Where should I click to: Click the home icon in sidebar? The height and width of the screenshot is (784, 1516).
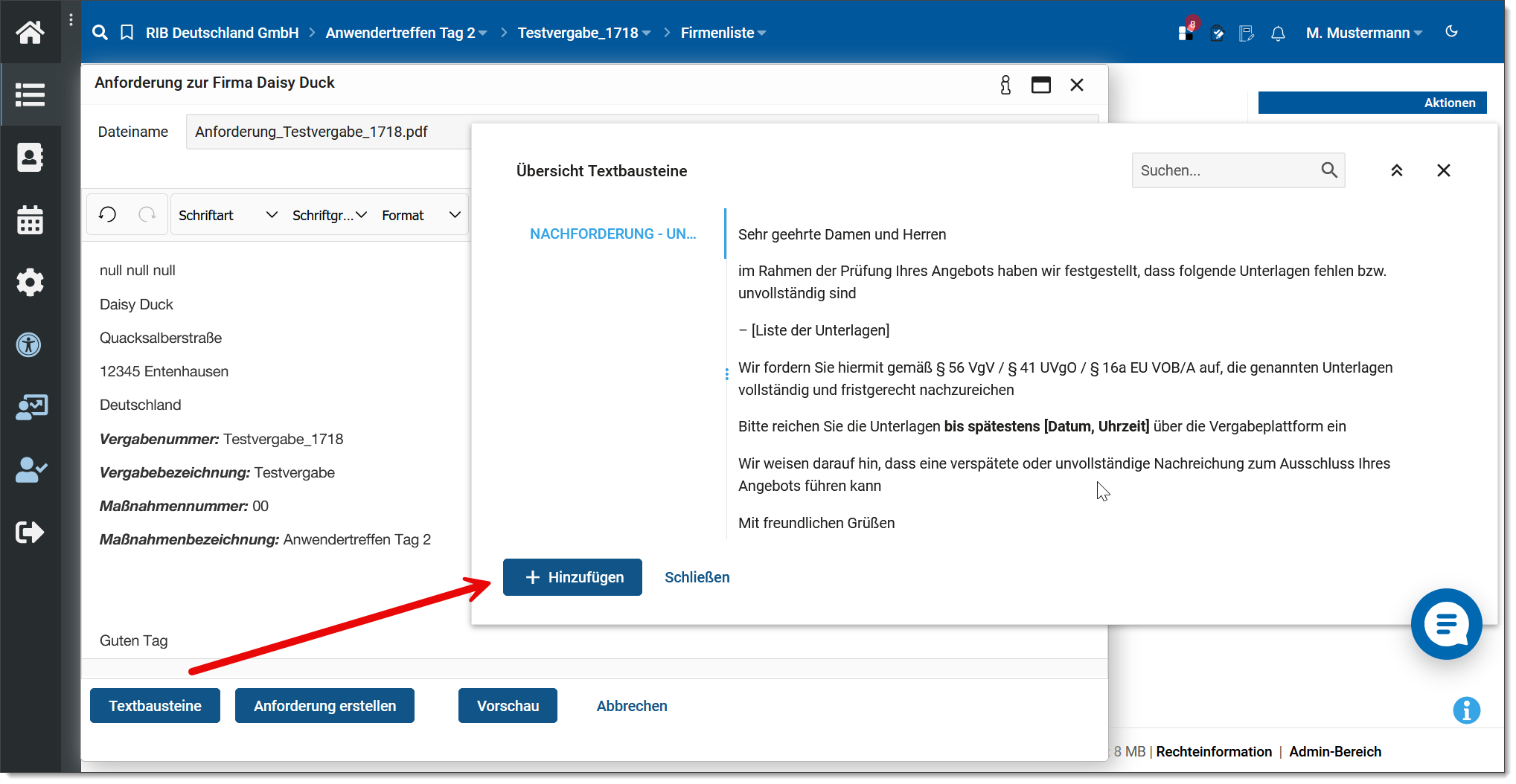(30, 32)
